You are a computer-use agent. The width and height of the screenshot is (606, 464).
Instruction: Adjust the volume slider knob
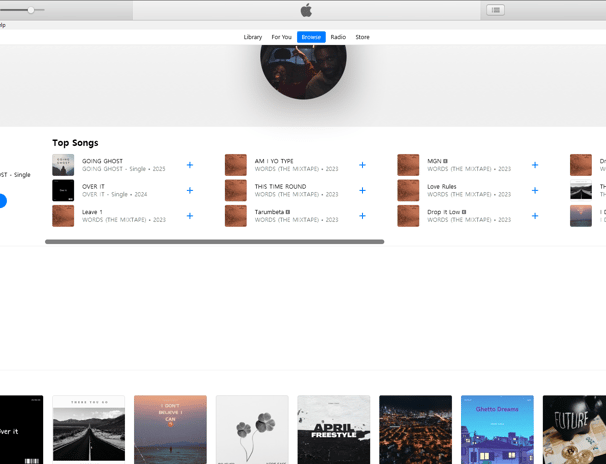(31, 10)
